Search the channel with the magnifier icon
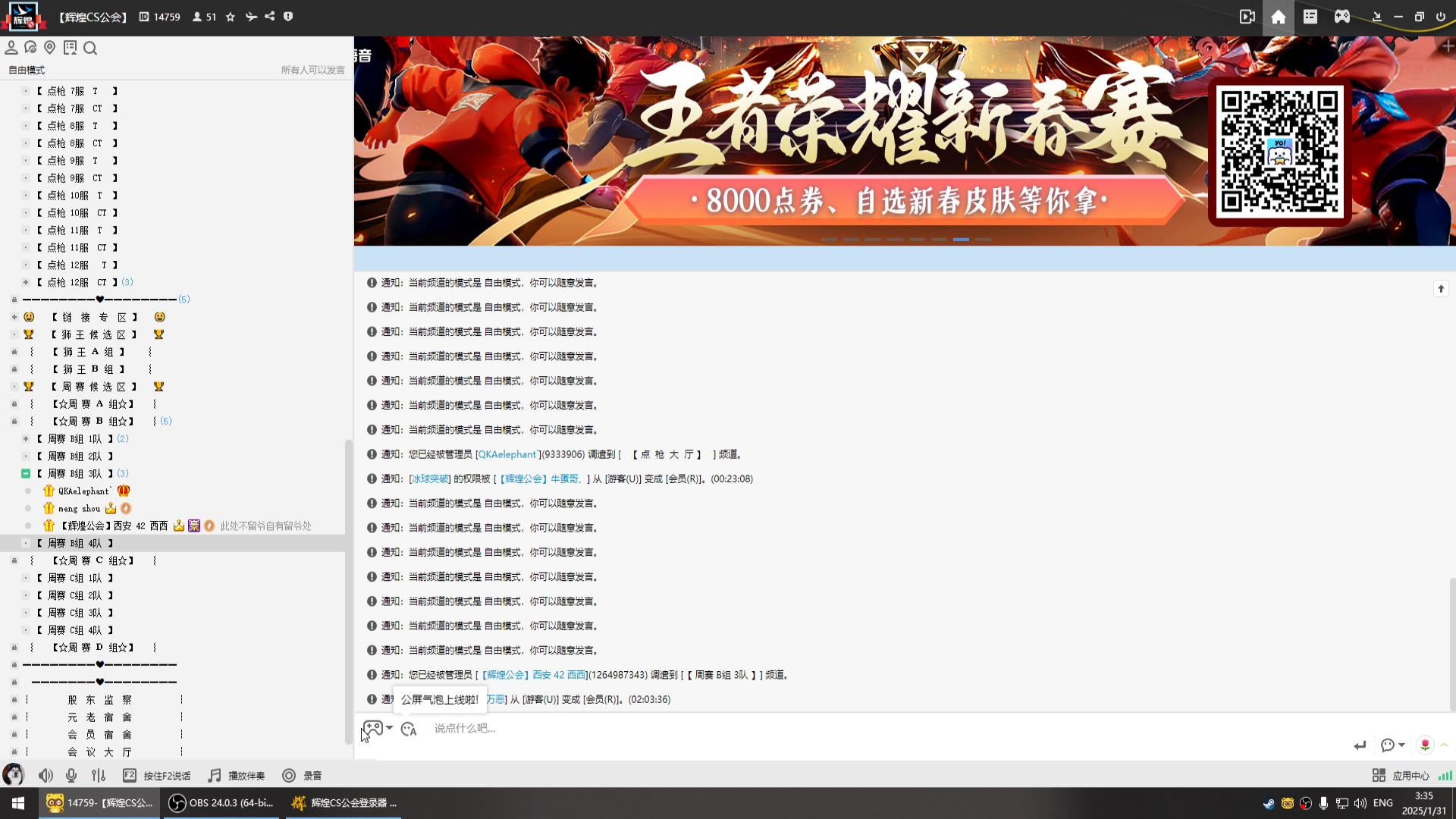Viewport: 1456px width, 819px height. (x=90, y=49)
